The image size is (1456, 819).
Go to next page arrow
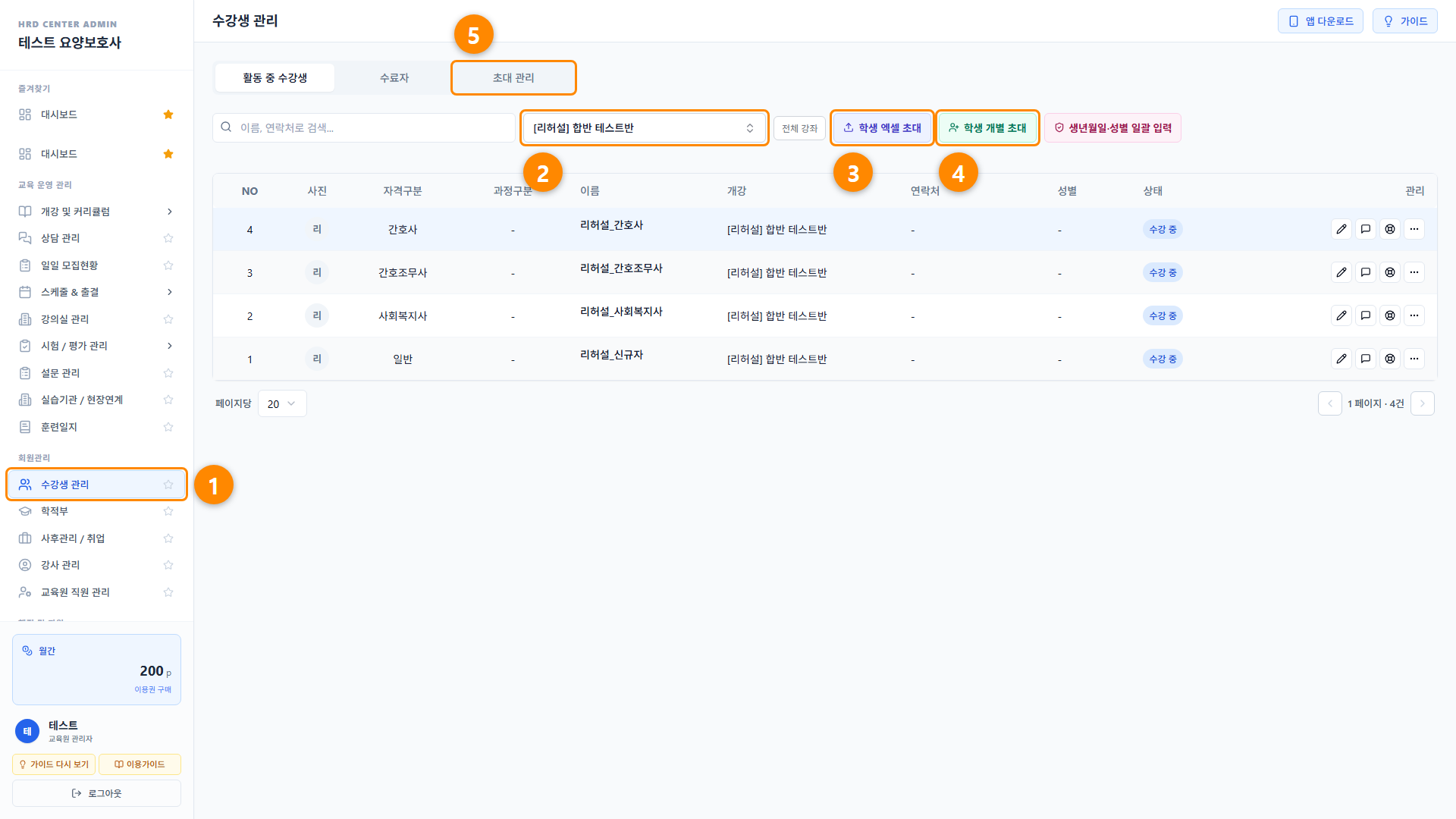click(x=1423, y=403)
